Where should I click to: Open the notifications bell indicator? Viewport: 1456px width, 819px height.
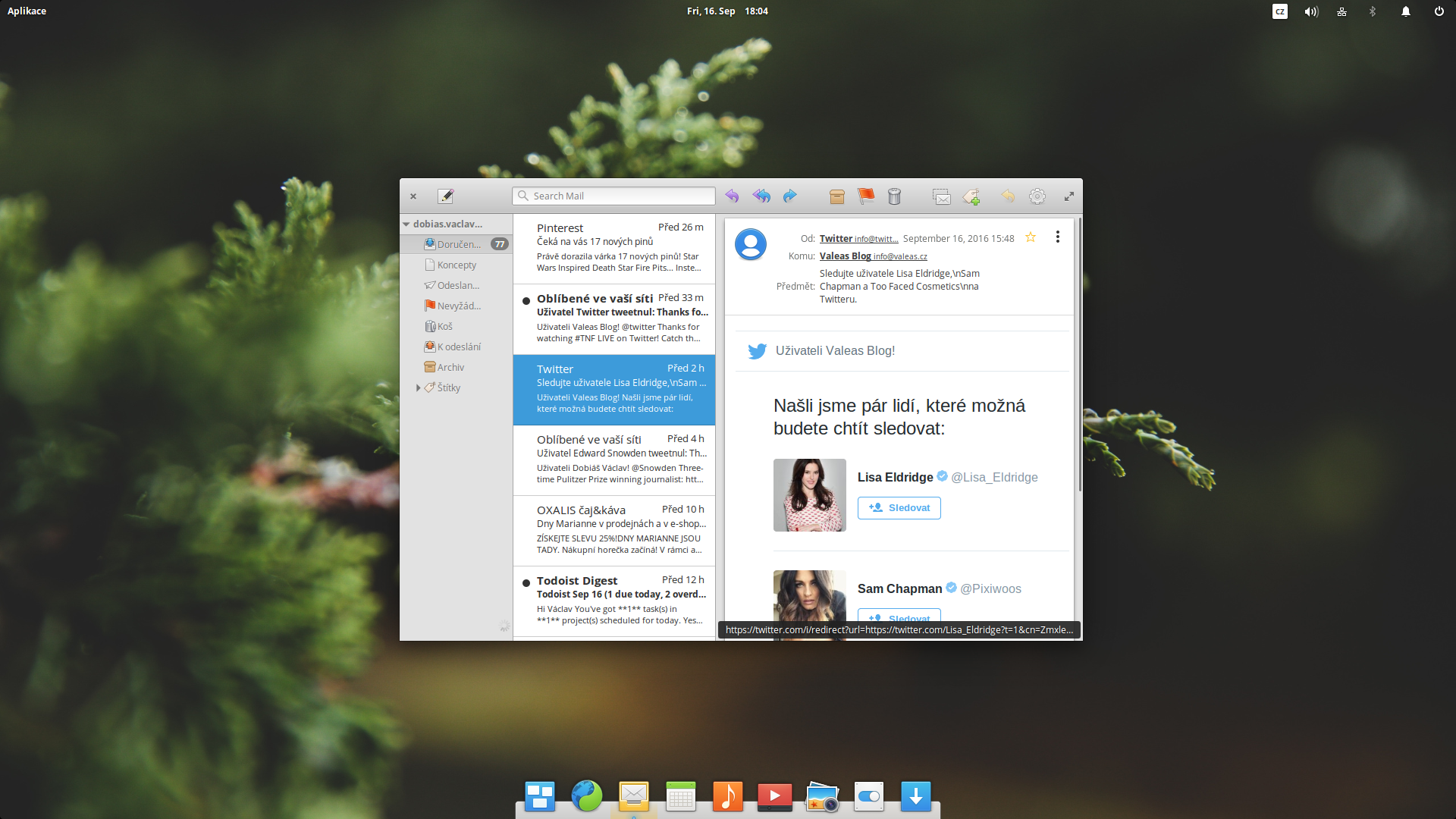(1405, 11)
